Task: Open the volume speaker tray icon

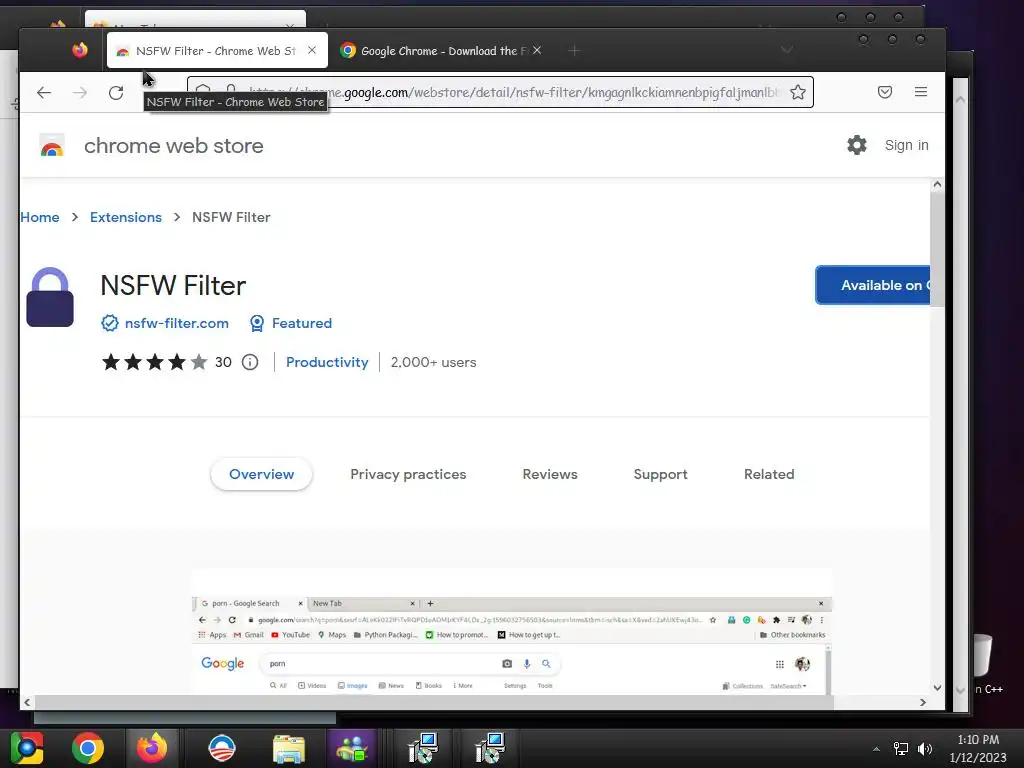Action: [924, 748]
